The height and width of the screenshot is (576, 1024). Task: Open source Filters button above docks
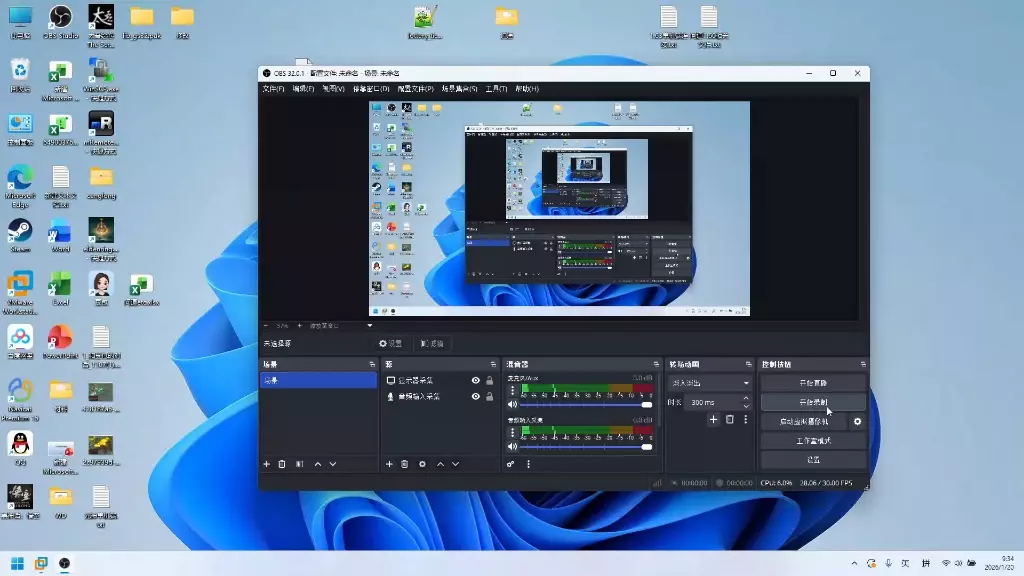pos(432,344)
